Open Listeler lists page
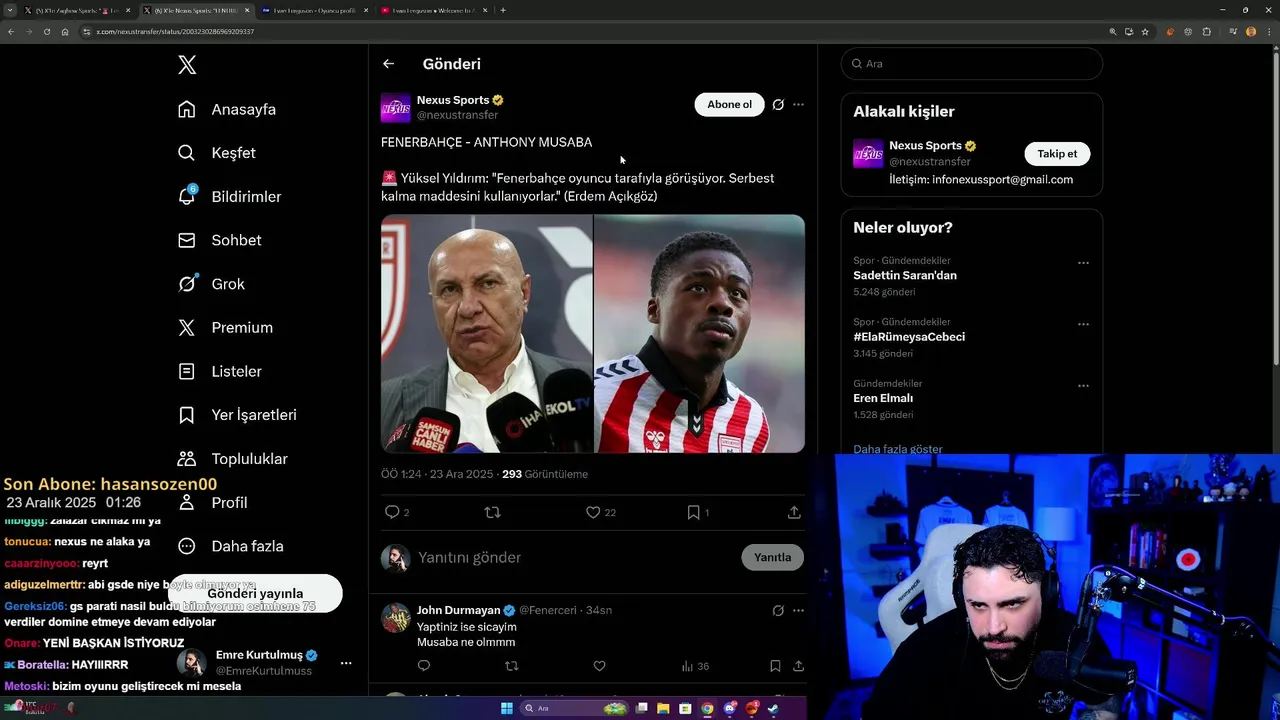This screenshot has height=720, width=1280. (219, 371)
